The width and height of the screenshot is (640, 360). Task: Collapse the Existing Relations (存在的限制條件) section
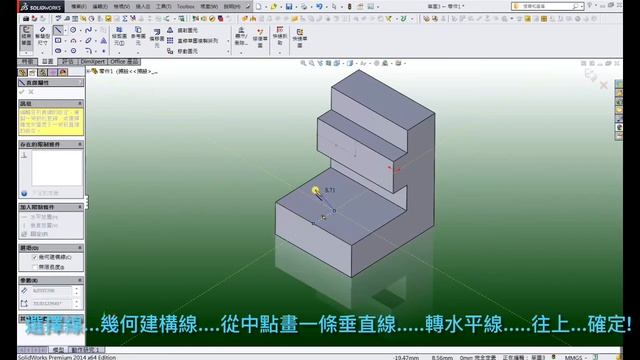[80, 144]
